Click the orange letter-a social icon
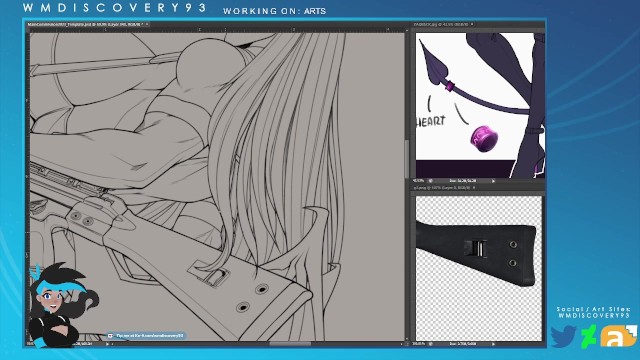 coord(618,336)
